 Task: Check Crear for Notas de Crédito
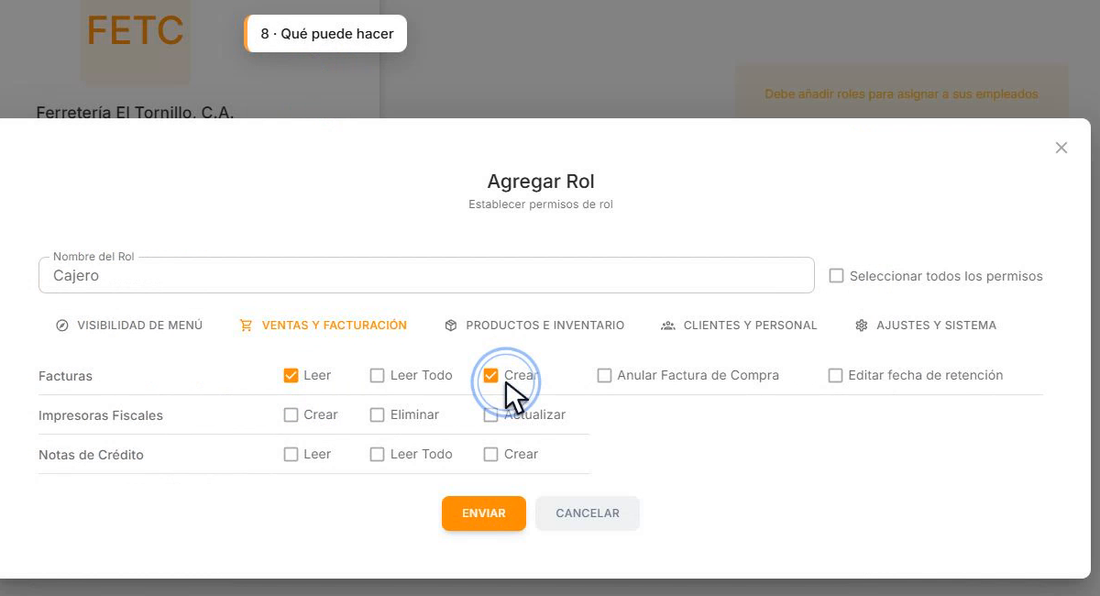(490, 454)
